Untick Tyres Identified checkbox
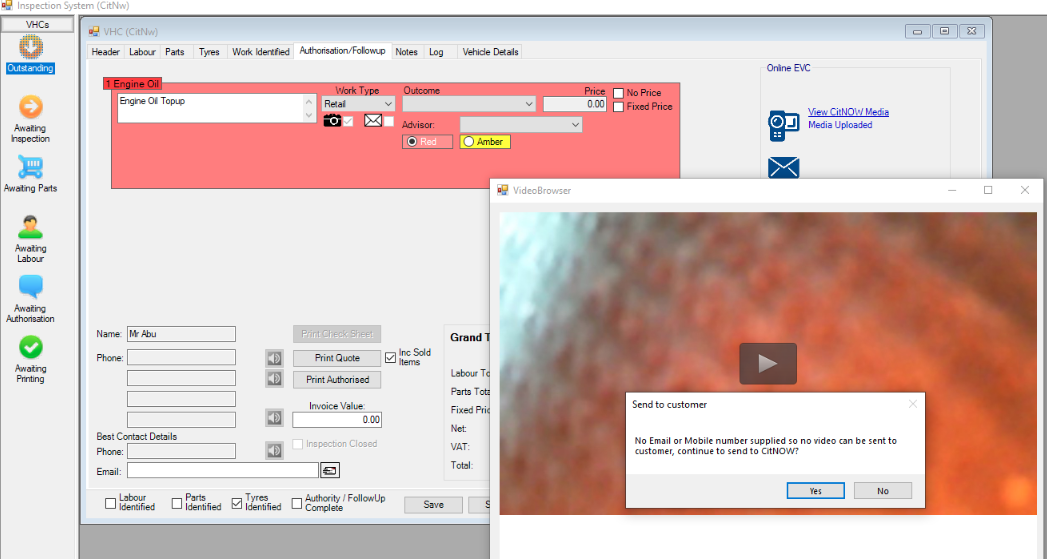Image resolution: width=1047 pixels, height=559 pixels. pyautogui.click(x=236, y=504)
